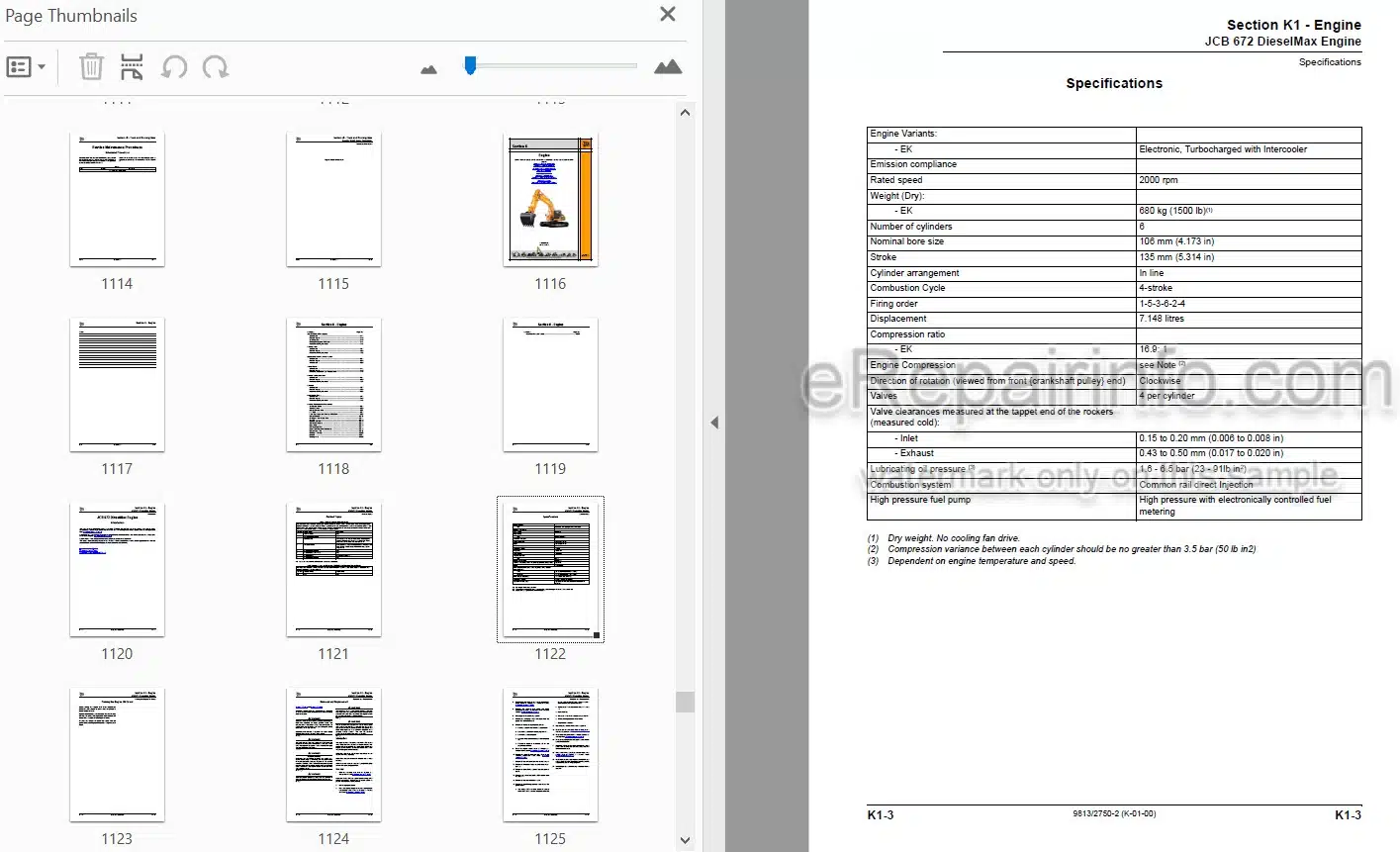Screen dimensions: 1400x852
Task: Select page 1120 thumbnail
Action: click(x=117, y=569)
